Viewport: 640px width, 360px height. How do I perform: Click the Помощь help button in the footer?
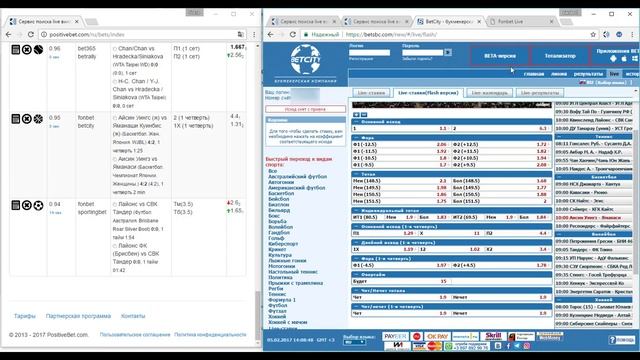pyautogui.click(x=621, y=340)
